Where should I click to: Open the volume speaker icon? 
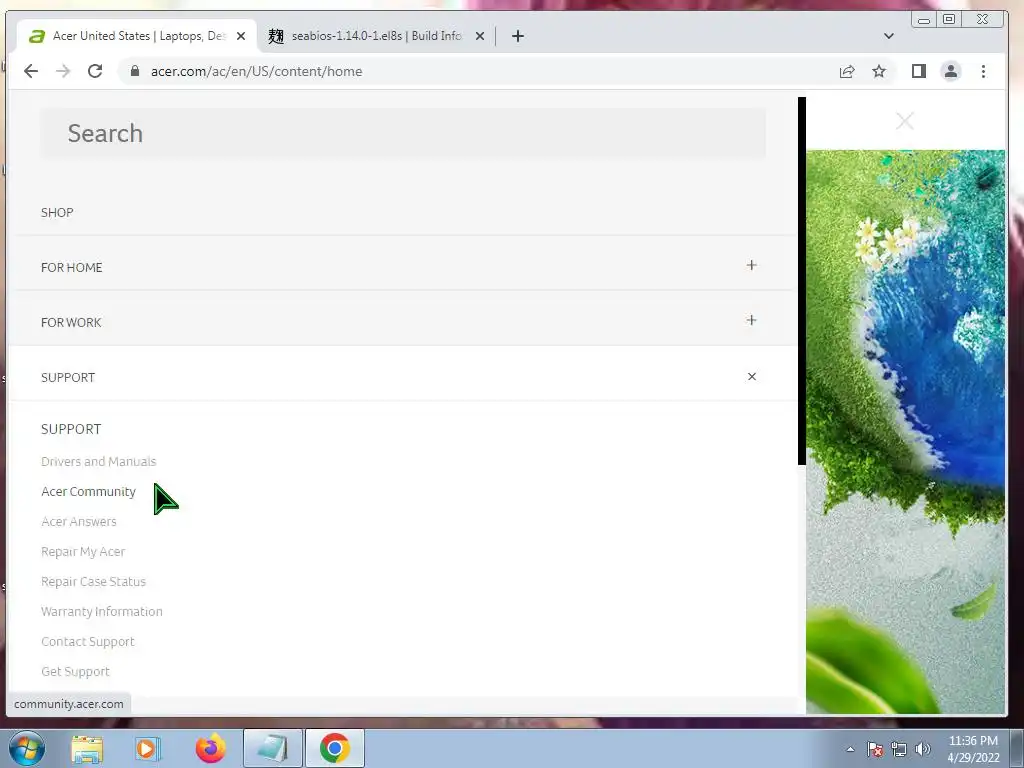923,749
